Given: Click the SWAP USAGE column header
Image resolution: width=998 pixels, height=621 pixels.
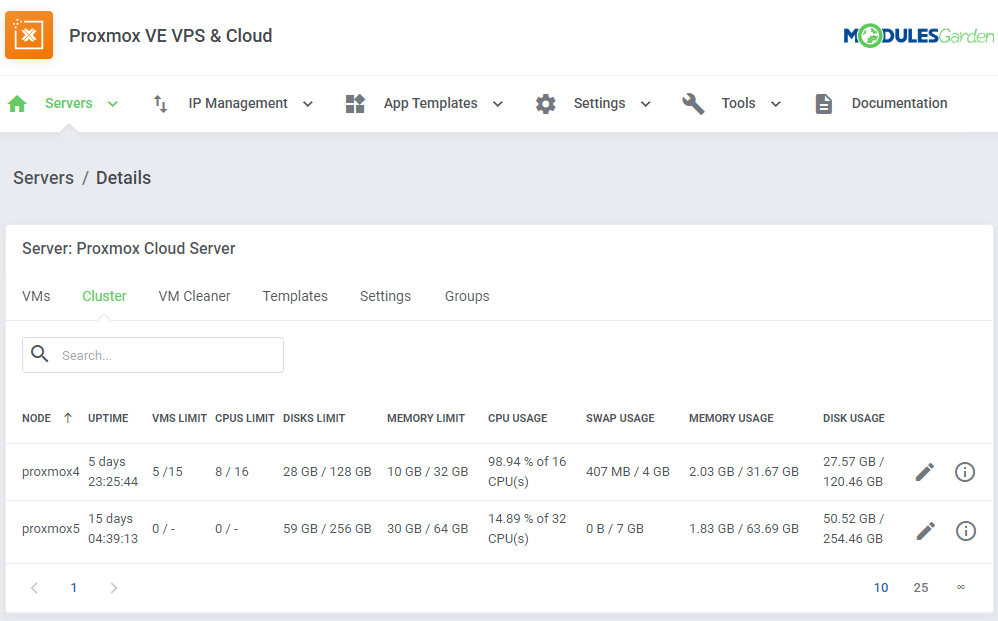Looking at the screenshot, I should click(x=620, y=418).
